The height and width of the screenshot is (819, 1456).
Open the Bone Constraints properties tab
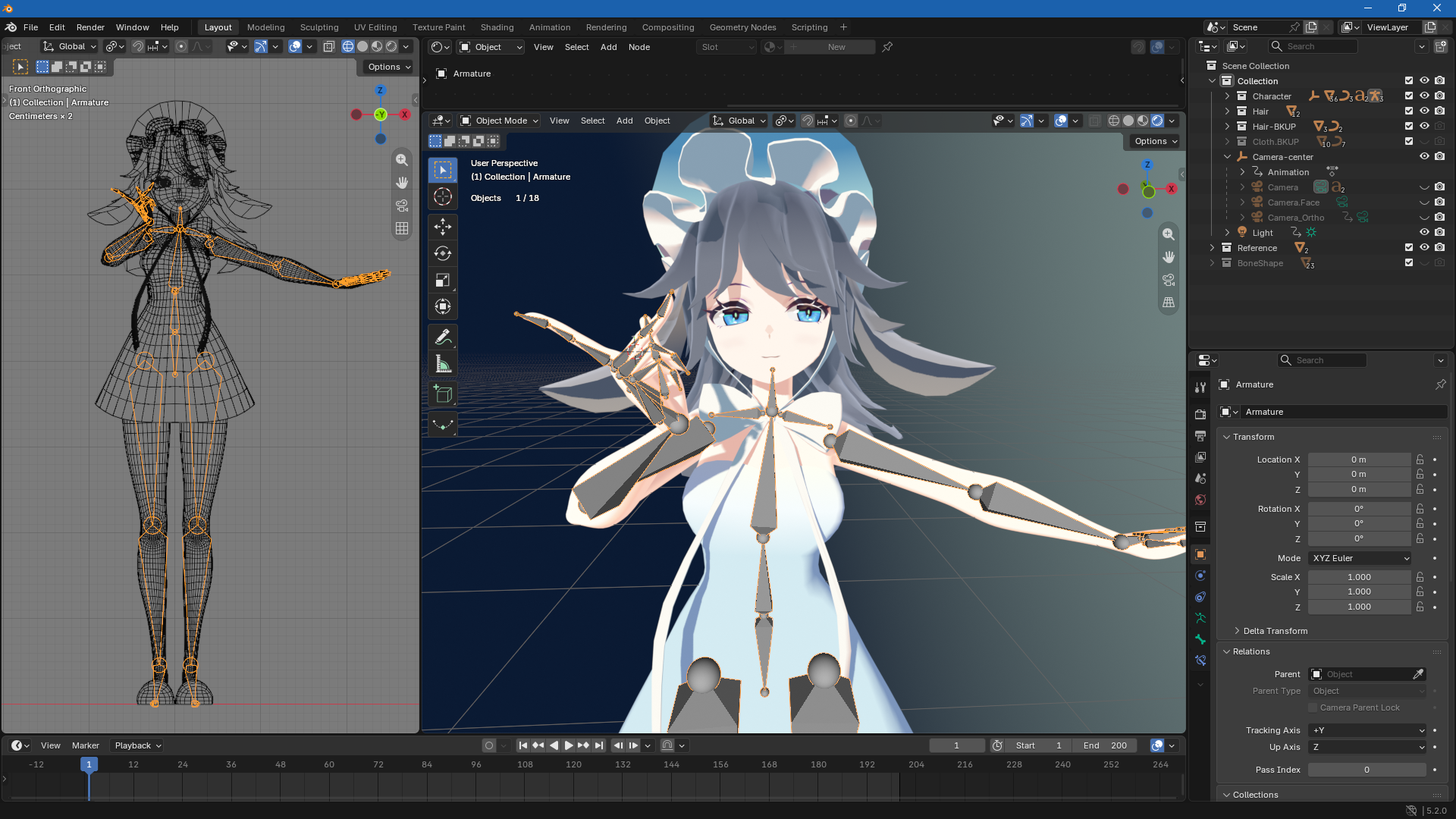pos(1200,661)
